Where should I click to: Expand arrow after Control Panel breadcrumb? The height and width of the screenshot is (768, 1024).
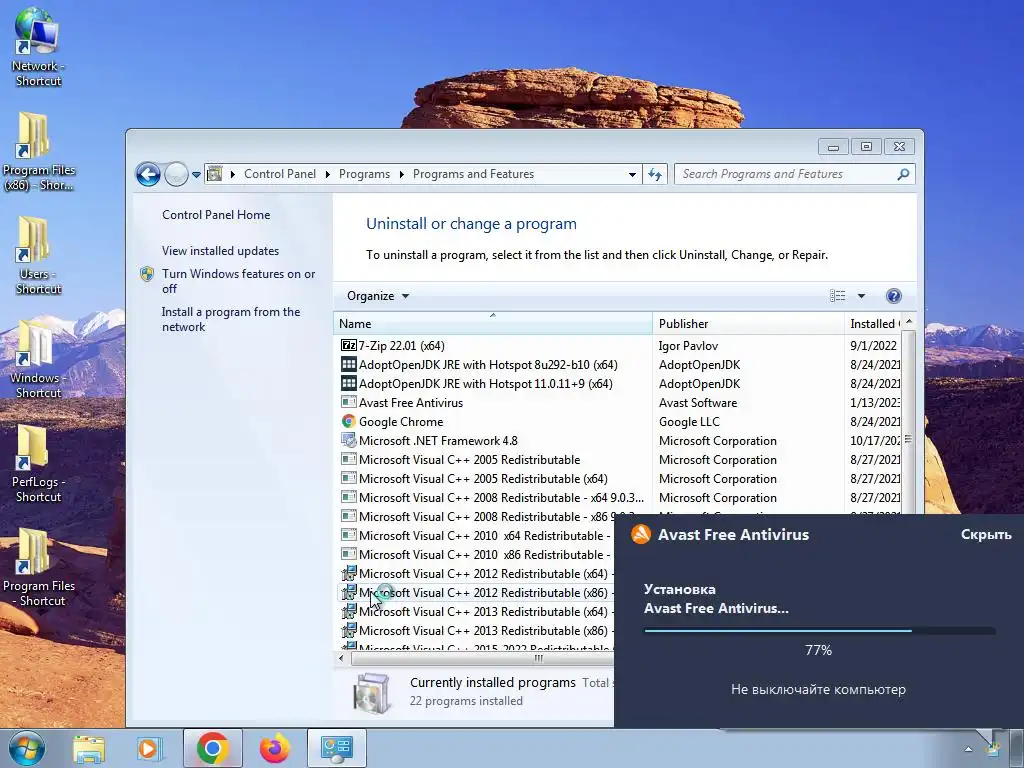pos(327,174)
